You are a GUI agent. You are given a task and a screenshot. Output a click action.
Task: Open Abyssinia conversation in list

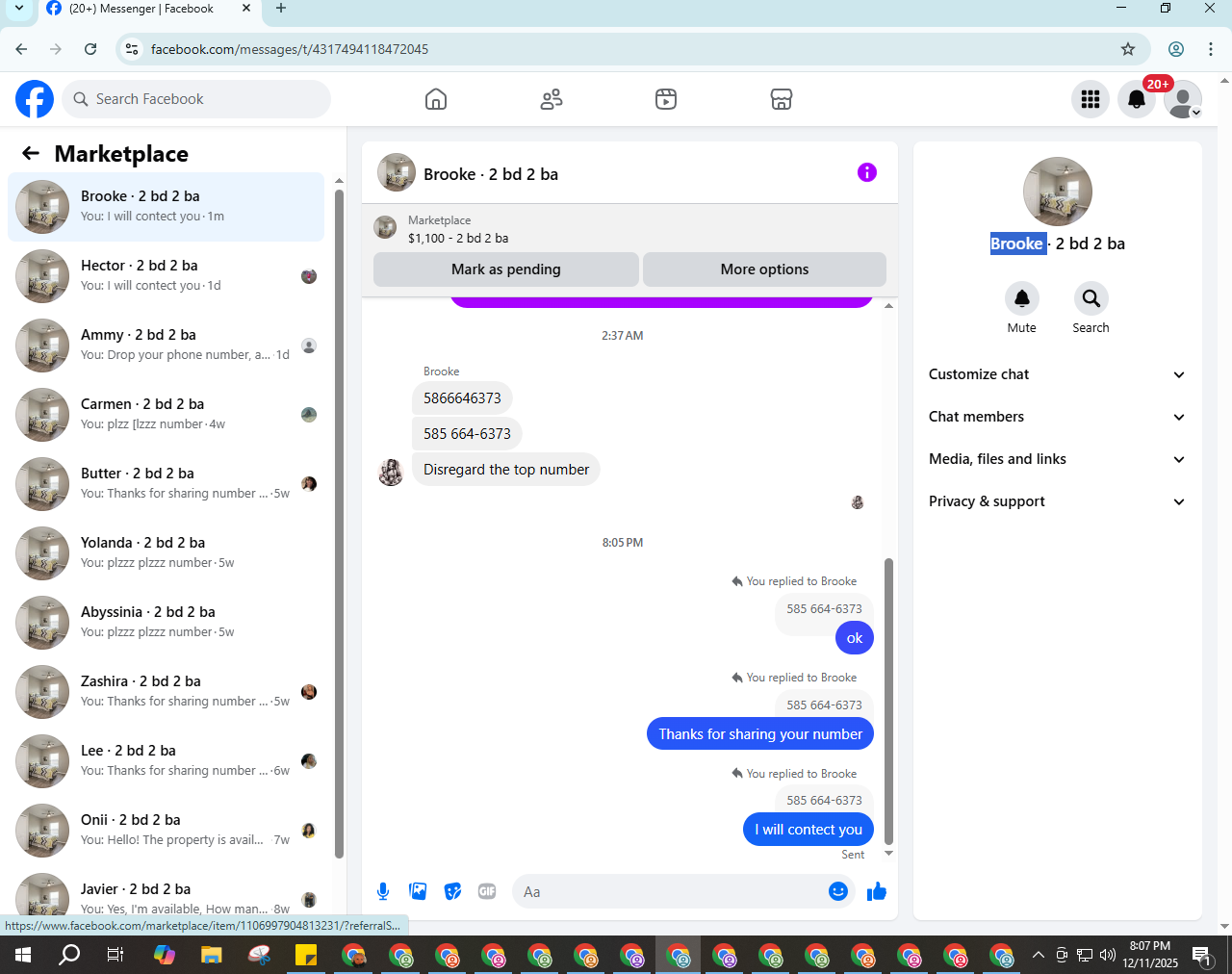click(x=166, y=623)
